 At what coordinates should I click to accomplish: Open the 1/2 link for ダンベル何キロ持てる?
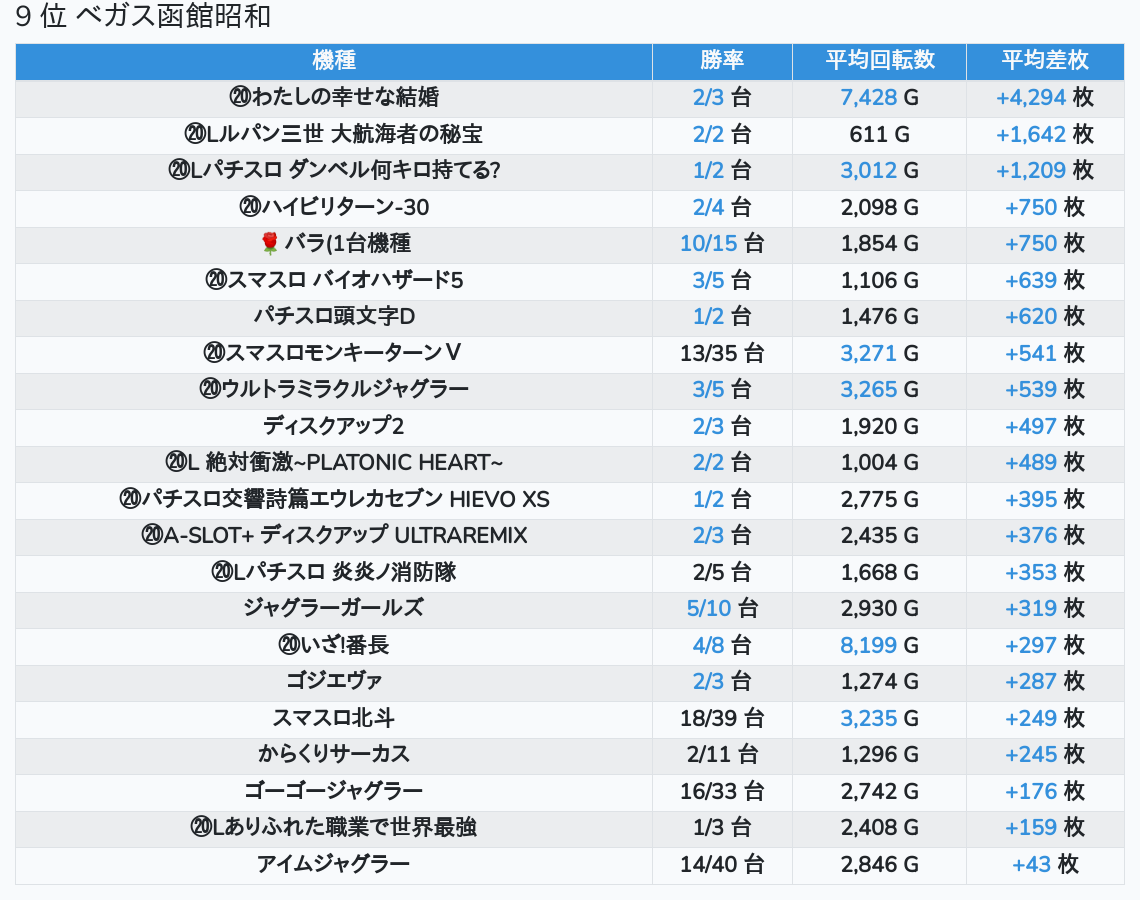(708, 171)
